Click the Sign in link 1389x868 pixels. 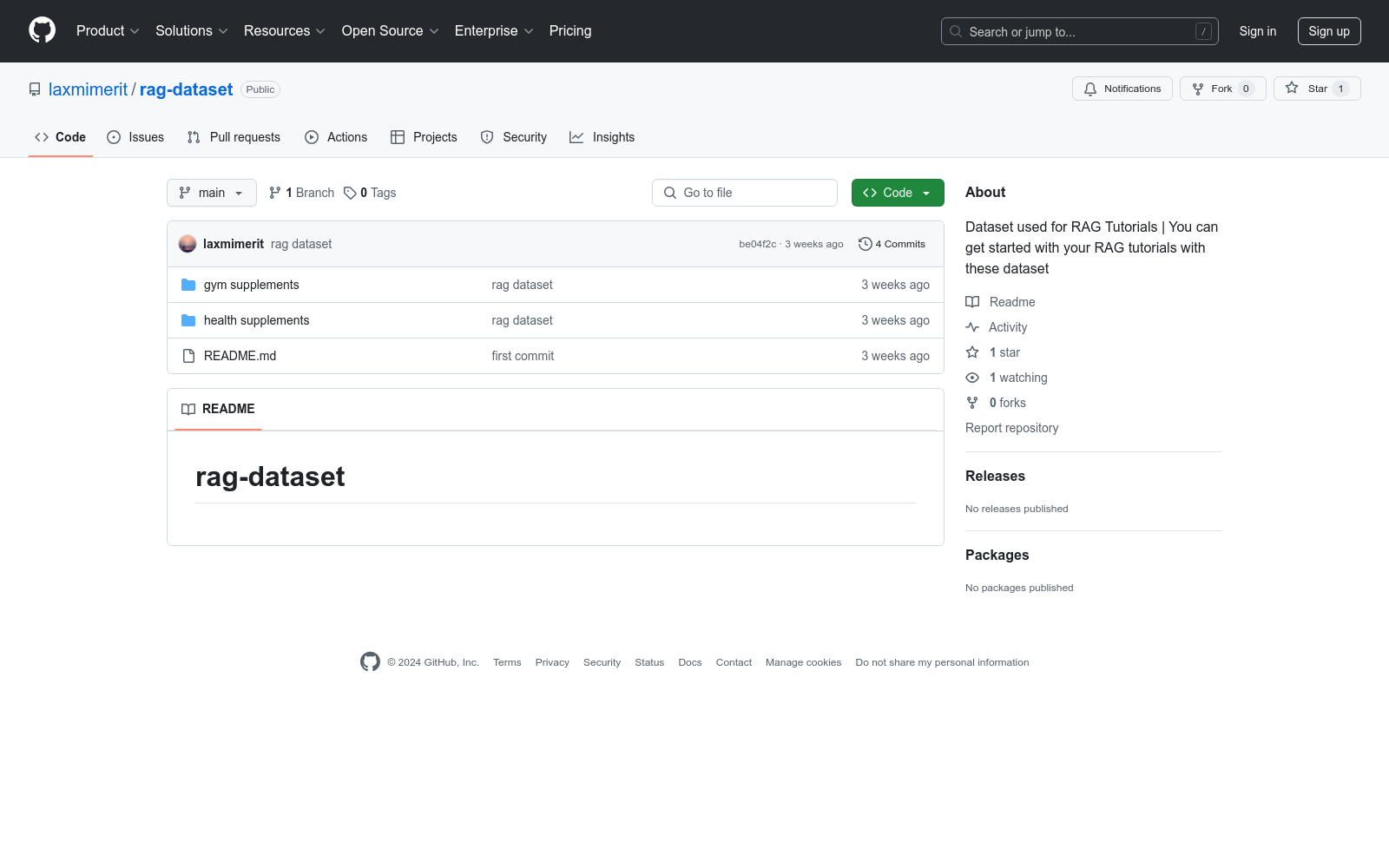1257,31
